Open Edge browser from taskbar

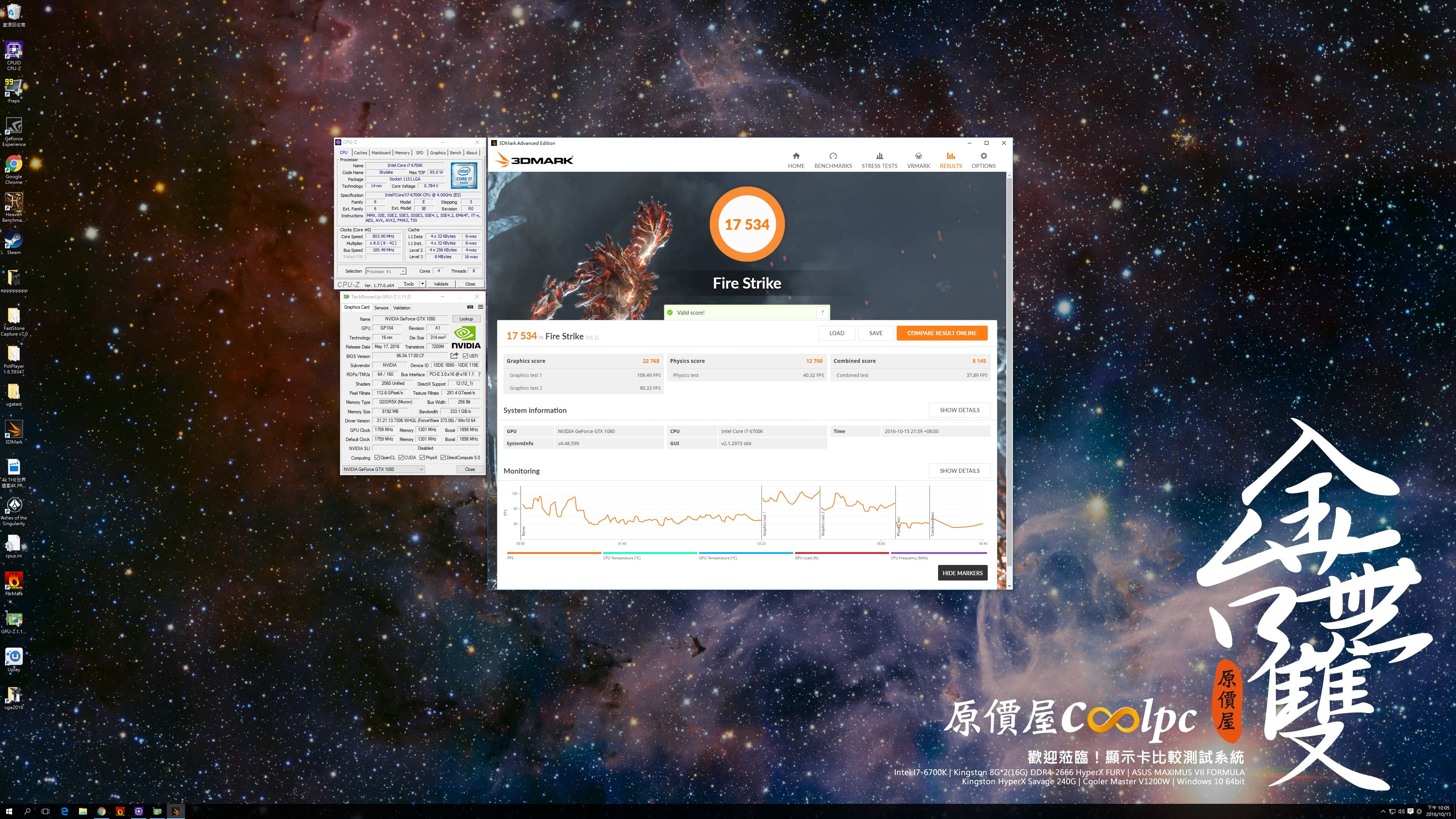[64, 811]
